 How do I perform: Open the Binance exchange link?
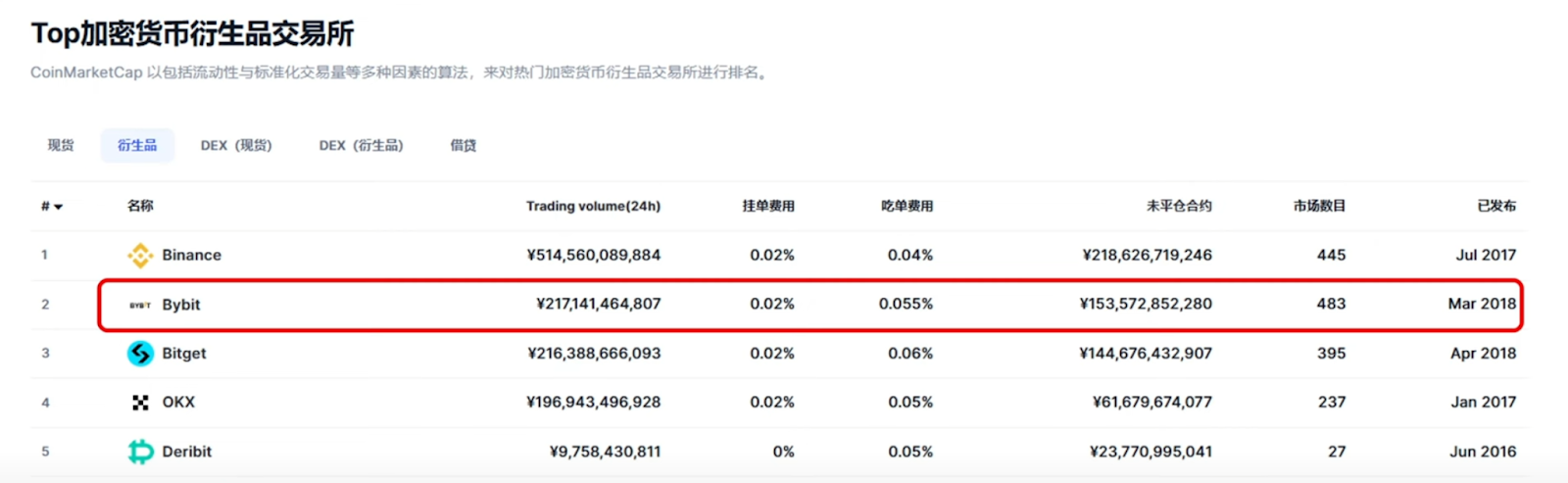[x=191, y=255]
